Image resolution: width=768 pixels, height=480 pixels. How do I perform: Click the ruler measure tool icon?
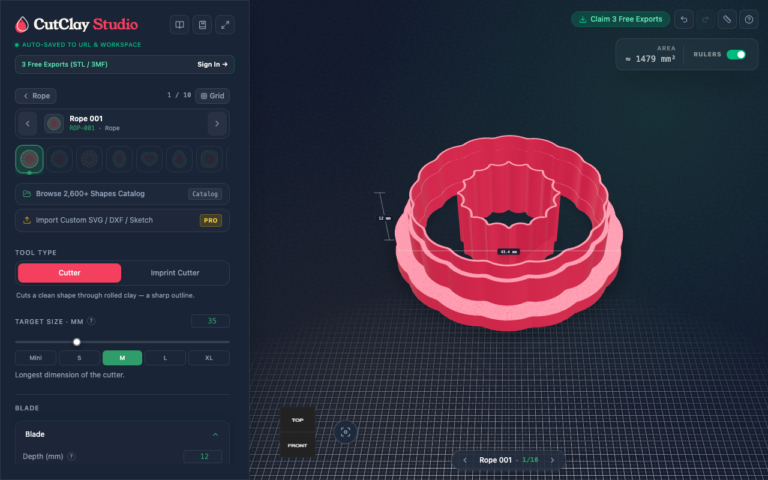(727, 20)
